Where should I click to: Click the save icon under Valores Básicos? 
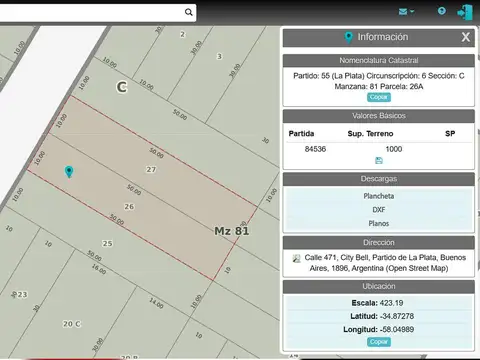pyautogui.click(x=379, y=161)
